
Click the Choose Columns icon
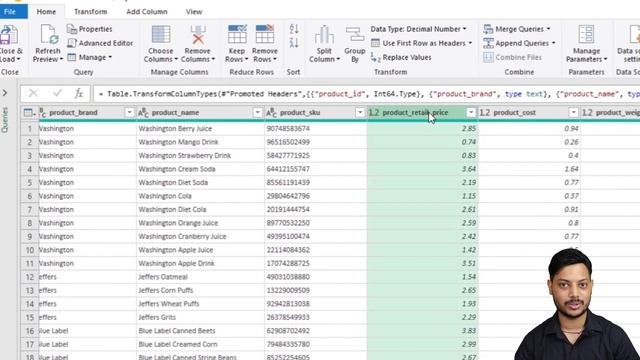point(161,34)
